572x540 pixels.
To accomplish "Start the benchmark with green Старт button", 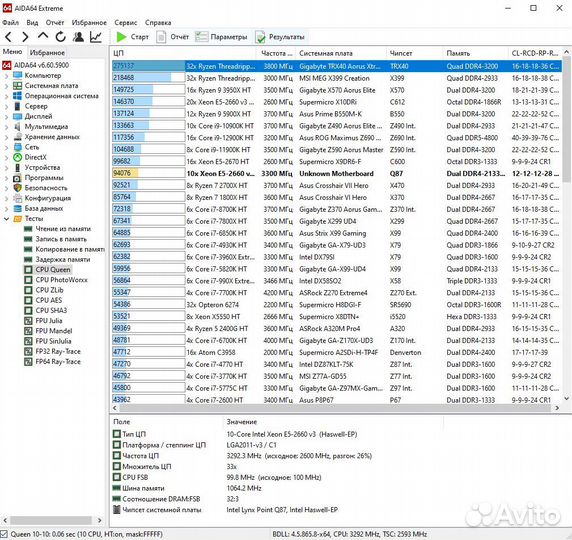I will click(x=132, y=37).
